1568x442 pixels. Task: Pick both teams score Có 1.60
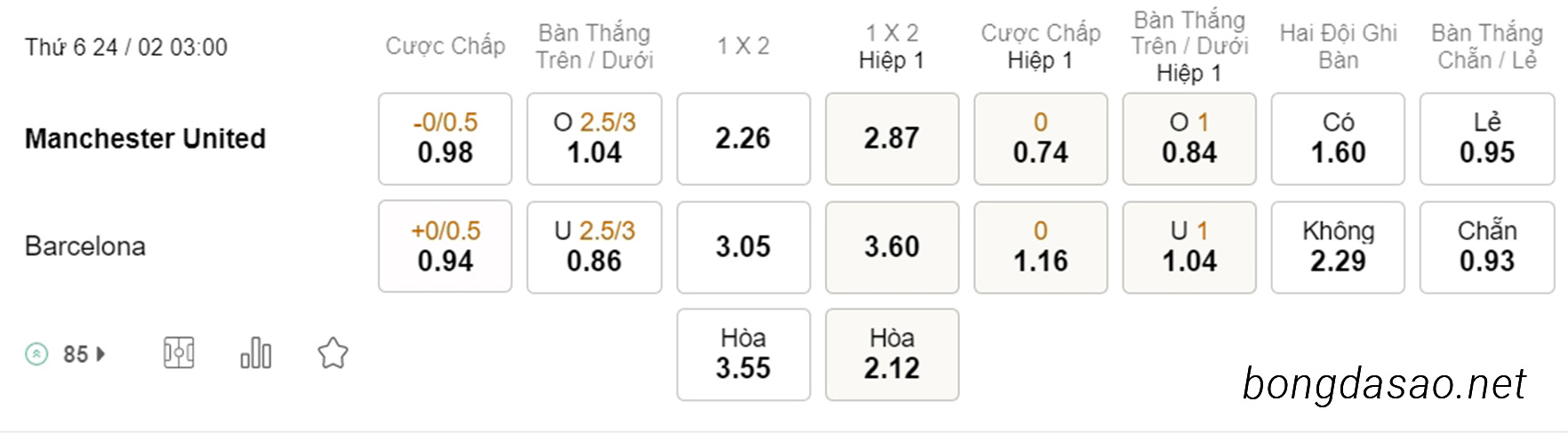pos(1339,139)
